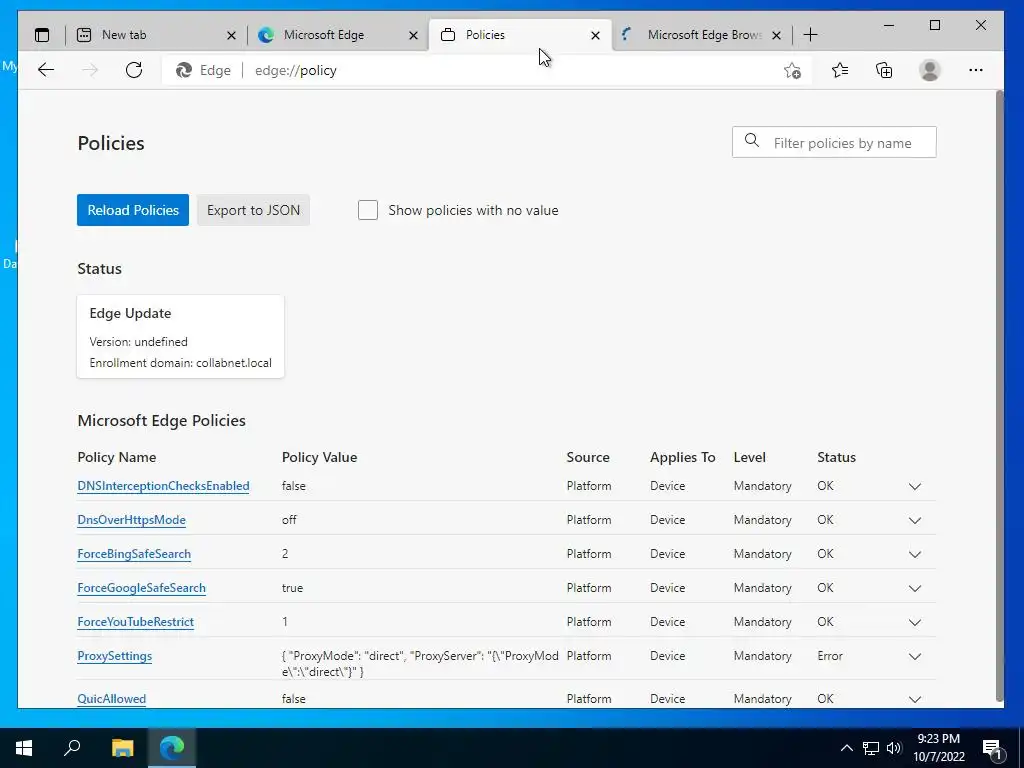This screenshot has width=1024, height=768.
Task: Open the profile avatar menu
Action: point(929,70)
